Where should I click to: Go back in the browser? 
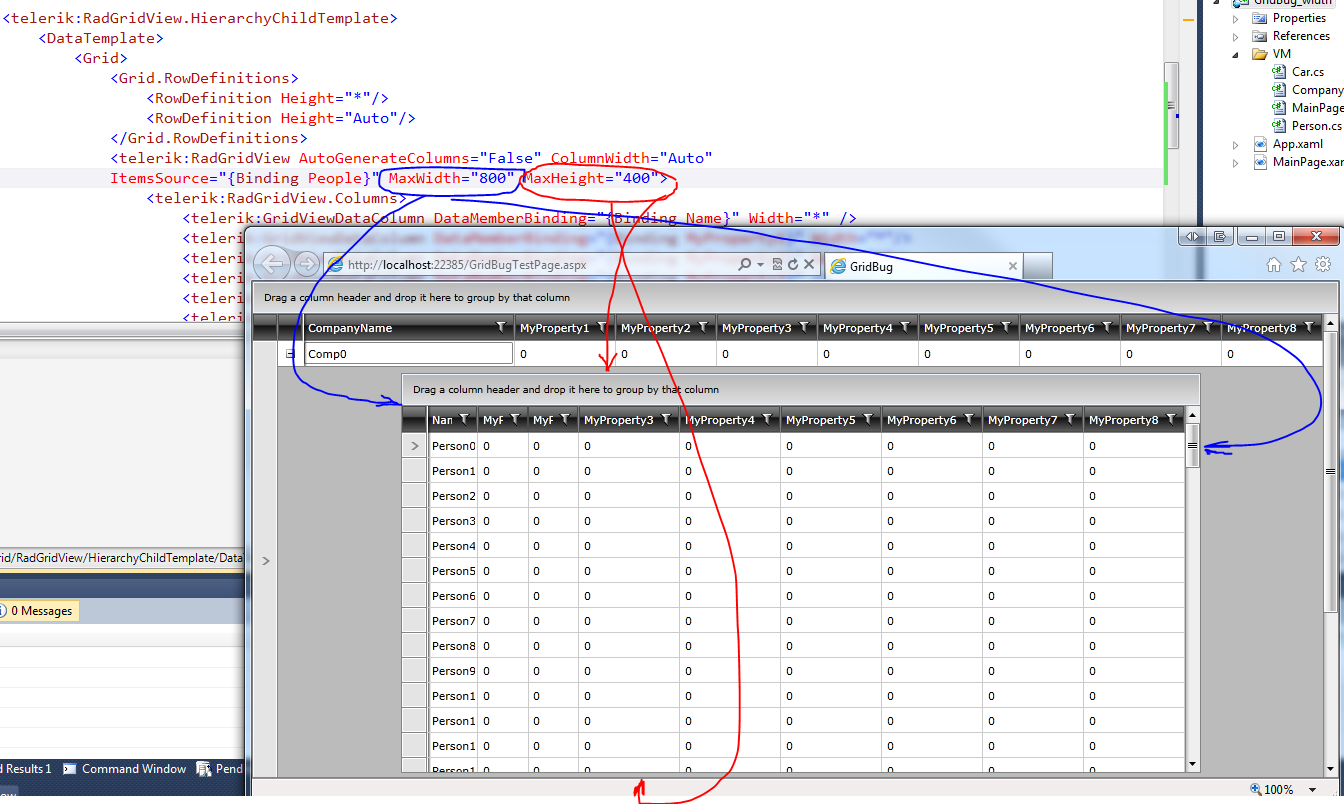point(273,264)
